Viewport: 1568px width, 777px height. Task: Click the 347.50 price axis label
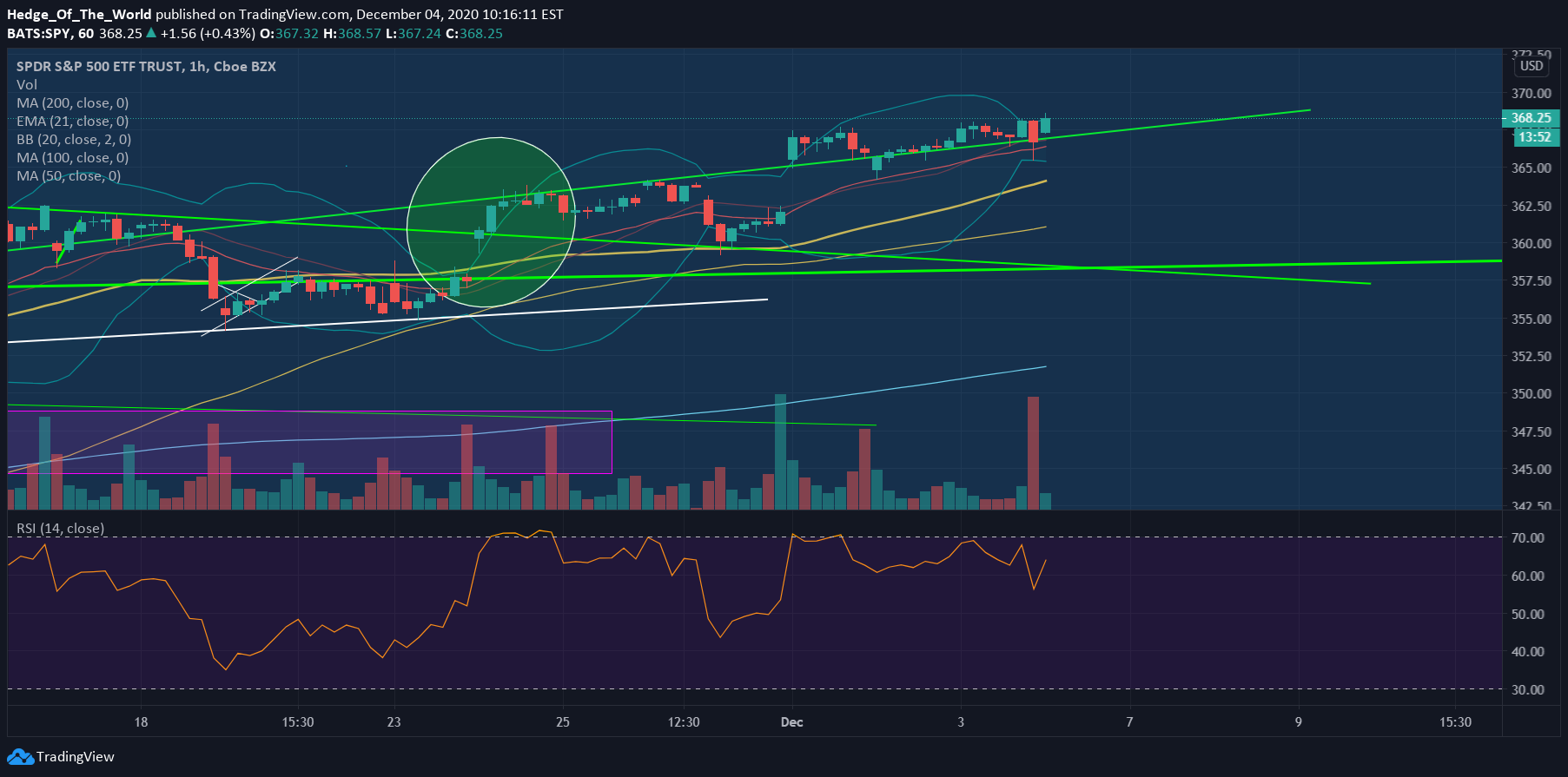tap(1531, 432)
